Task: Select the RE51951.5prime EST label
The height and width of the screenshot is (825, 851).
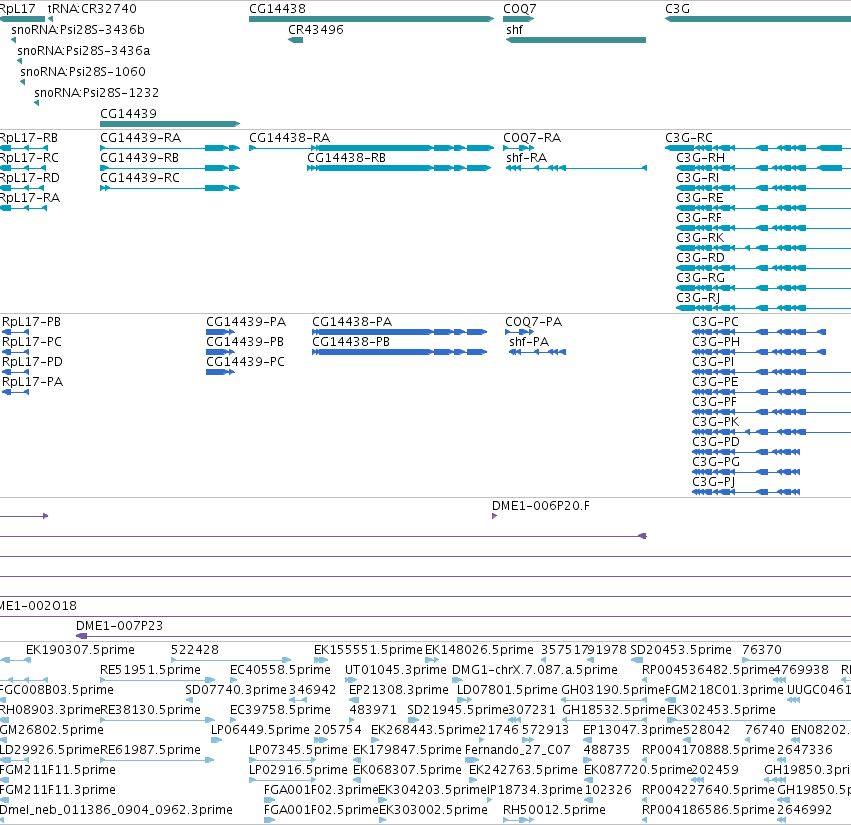Action: 150,670
